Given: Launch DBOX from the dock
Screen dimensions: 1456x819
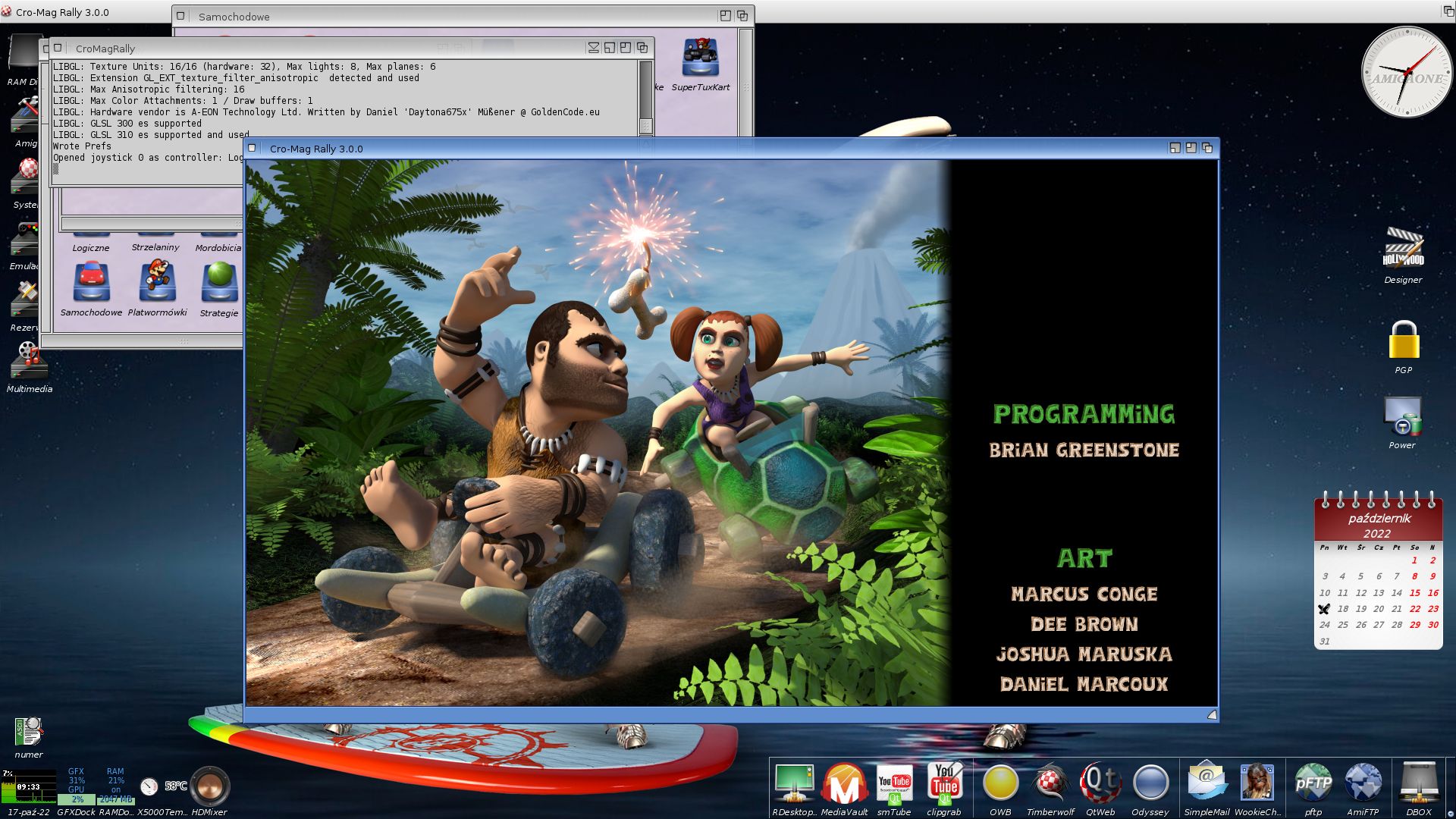Looking at the screenshot, I should click(x=1419, y=783).
